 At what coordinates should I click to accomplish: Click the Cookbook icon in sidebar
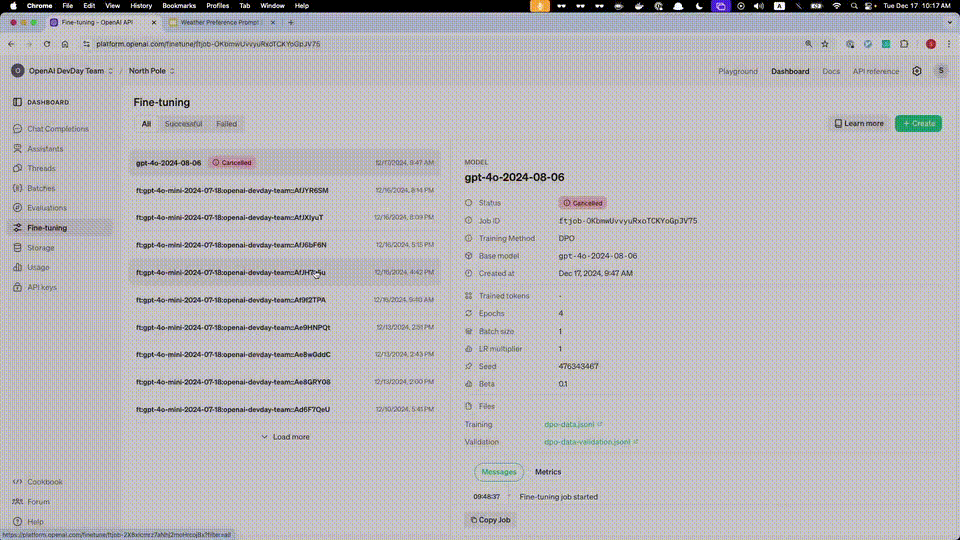tap(17, 482)
